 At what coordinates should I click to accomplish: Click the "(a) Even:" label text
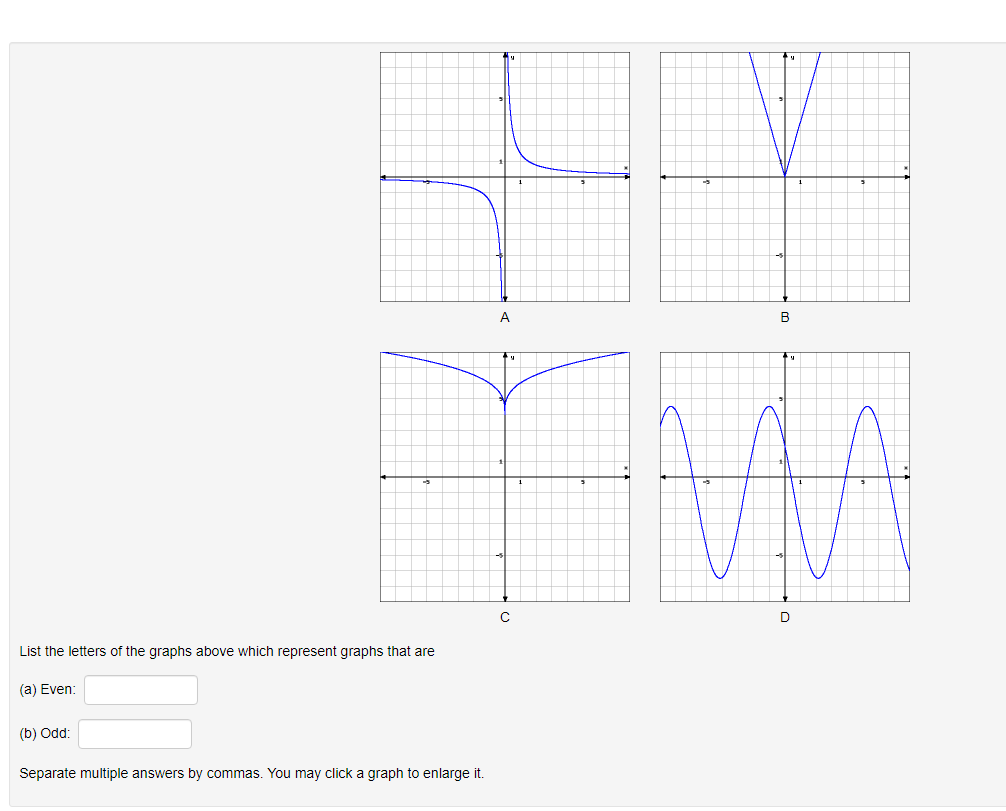[47, 690]
